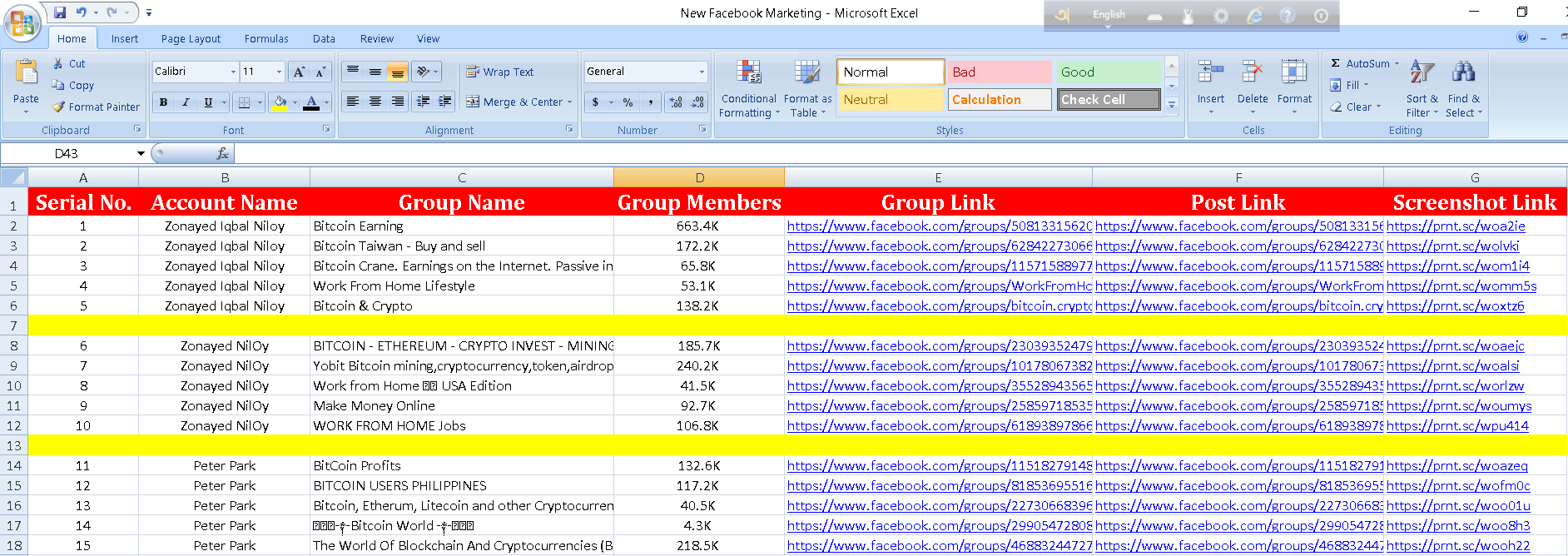Open Conditional Formatting options

tap(748, 89)
